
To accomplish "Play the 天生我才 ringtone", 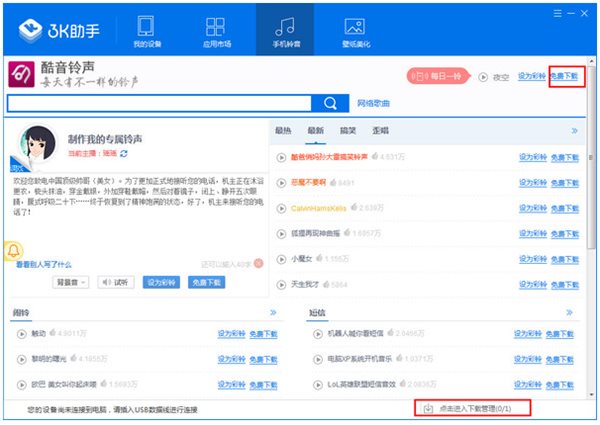I will coord(281,285).
